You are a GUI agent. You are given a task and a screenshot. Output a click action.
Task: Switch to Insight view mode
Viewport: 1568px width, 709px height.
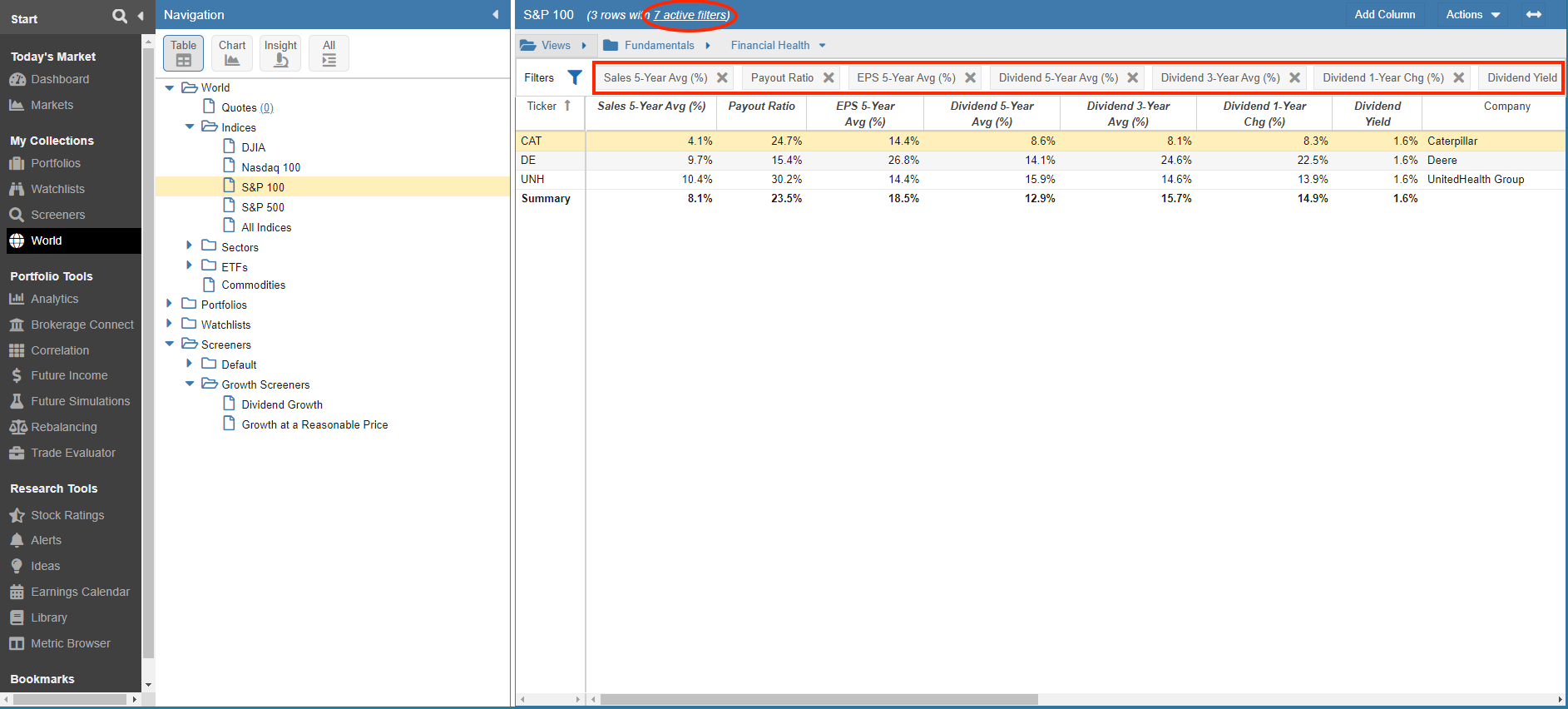tap(280, 53)
